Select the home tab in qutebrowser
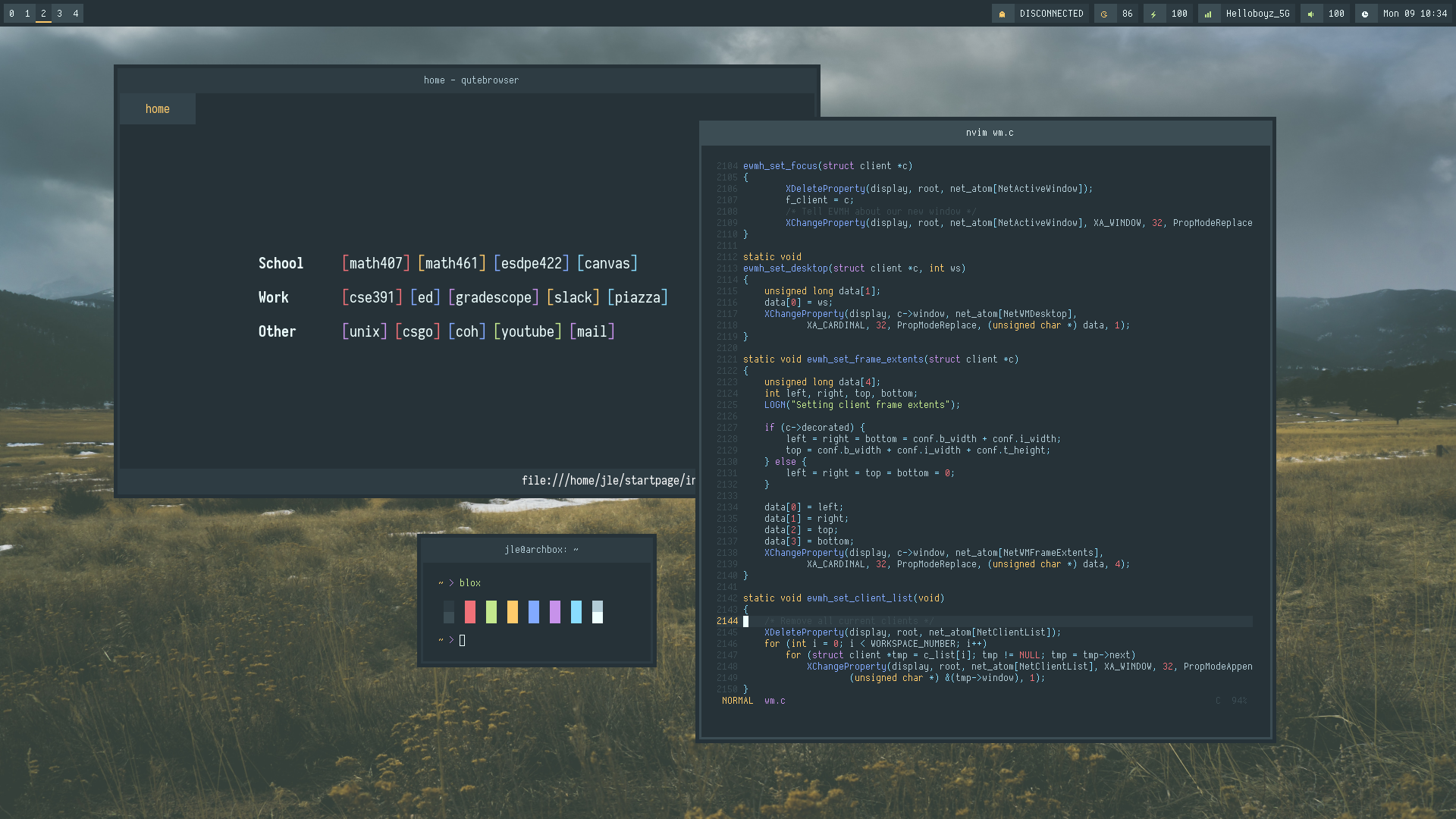Viewport: 1456px width, 819px height. (157, 109)
